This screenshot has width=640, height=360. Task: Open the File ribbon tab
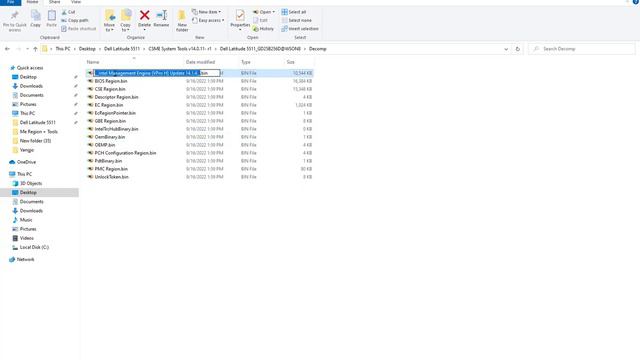tap(11, 2)
